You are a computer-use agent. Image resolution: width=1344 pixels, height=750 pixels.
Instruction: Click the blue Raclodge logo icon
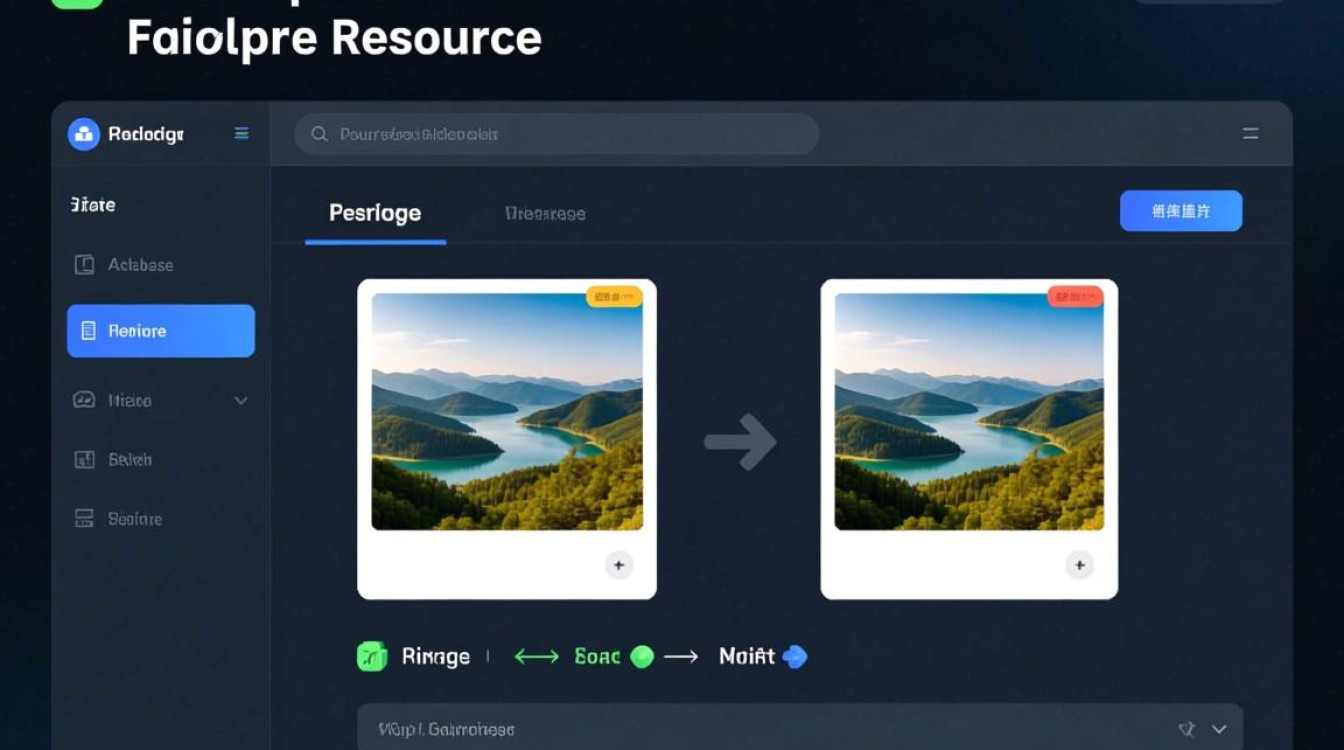[x=84, y=134]
